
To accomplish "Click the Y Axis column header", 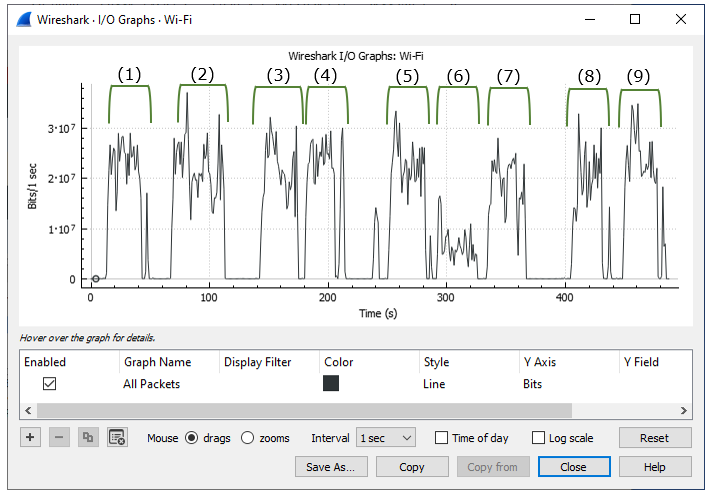I will [539, 362].
